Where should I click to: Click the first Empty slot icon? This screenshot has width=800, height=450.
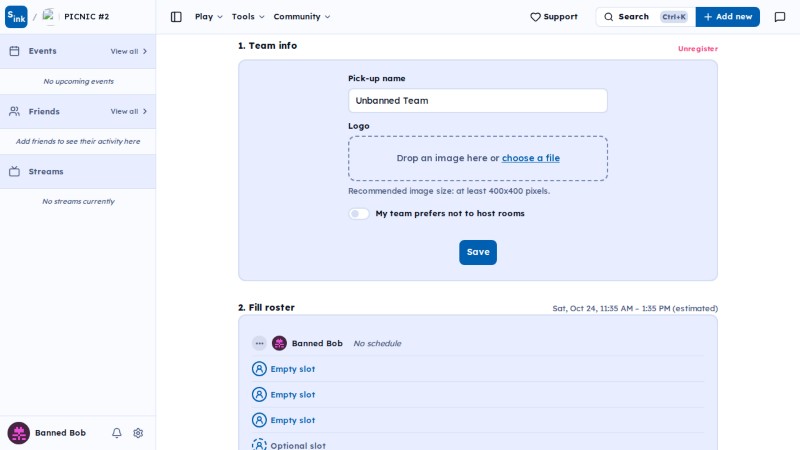pos(259,369)
